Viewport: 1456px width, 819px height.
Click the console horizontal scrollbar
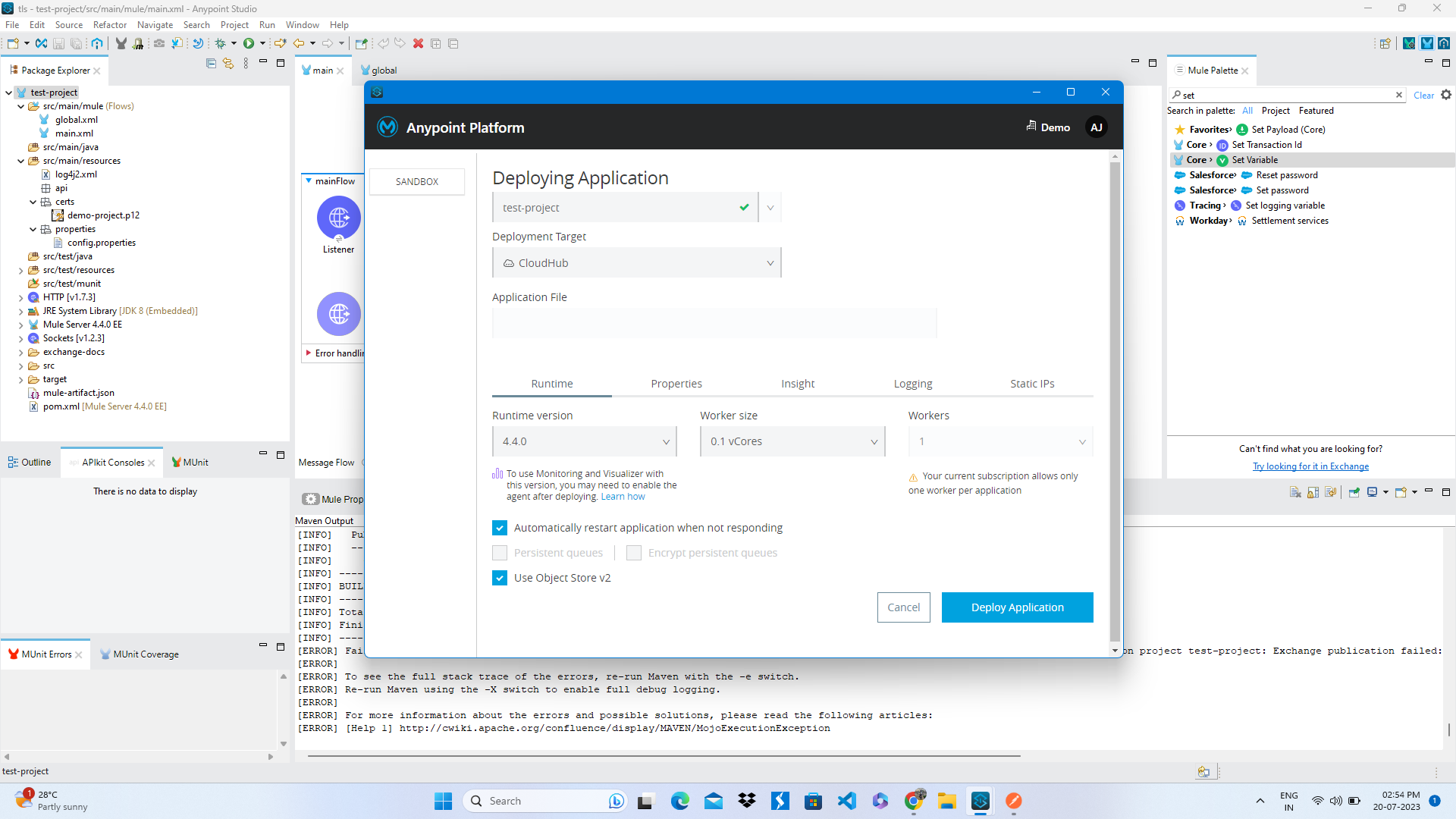click(664, 756)
